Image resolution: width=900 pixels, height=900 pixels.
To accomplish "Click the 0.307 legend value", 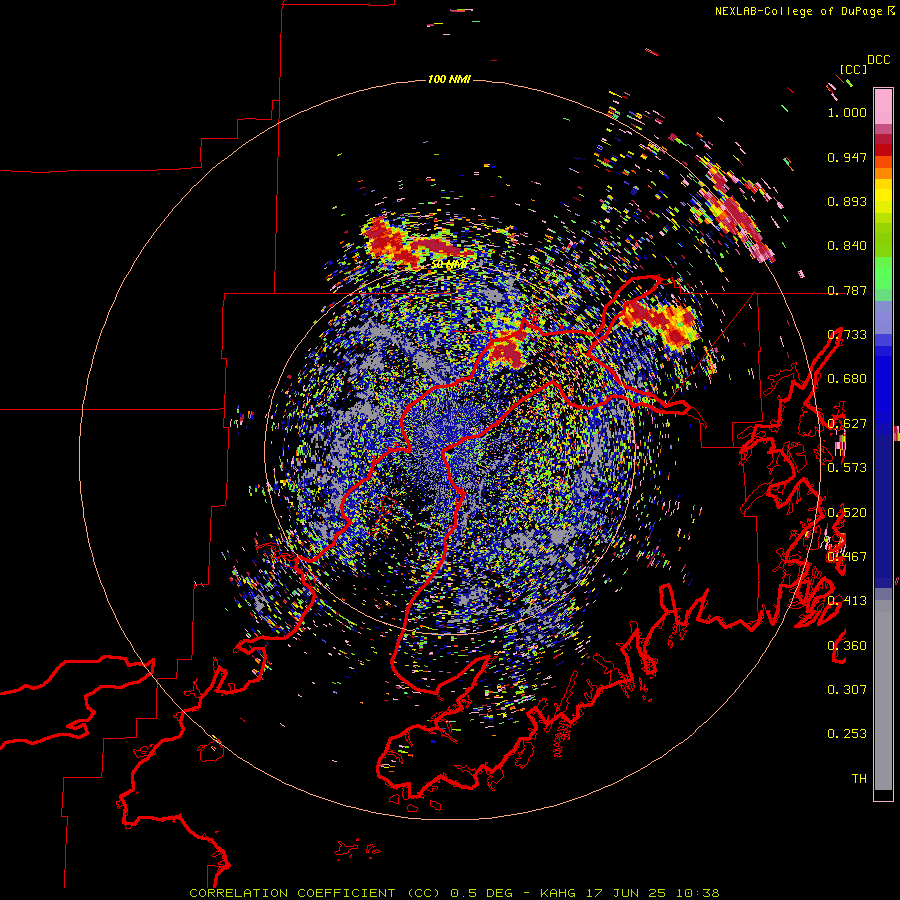I will pyautogui.click(x=847, y=690).
